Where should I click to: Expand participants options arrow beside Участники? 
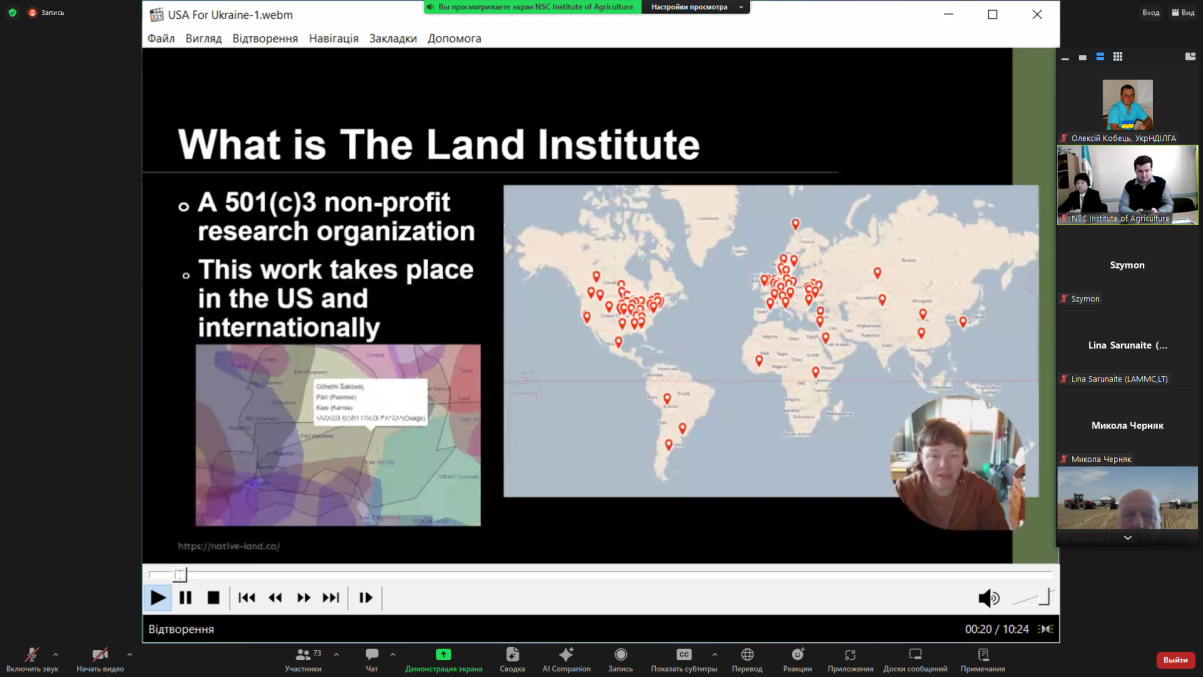point(336,655)
